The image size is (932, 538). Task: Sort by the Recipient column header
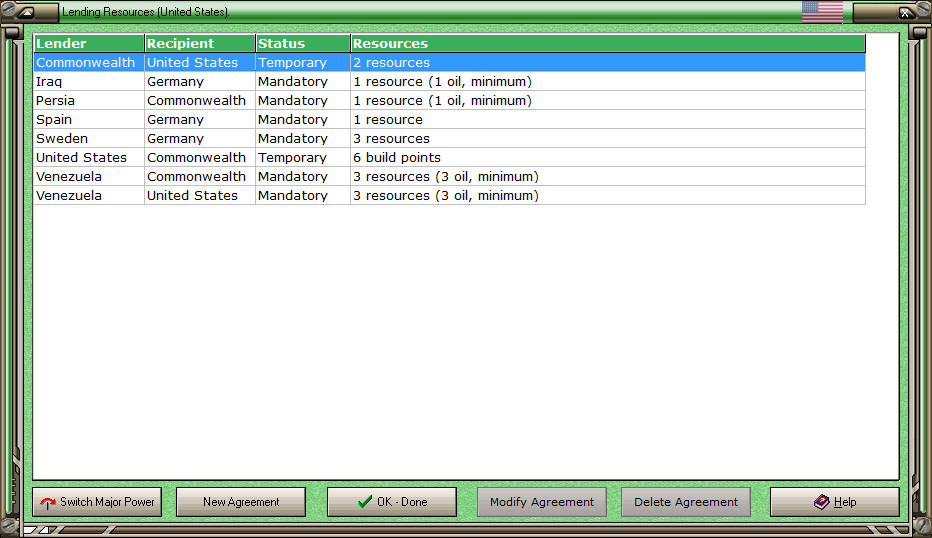[x=200, y=43]
